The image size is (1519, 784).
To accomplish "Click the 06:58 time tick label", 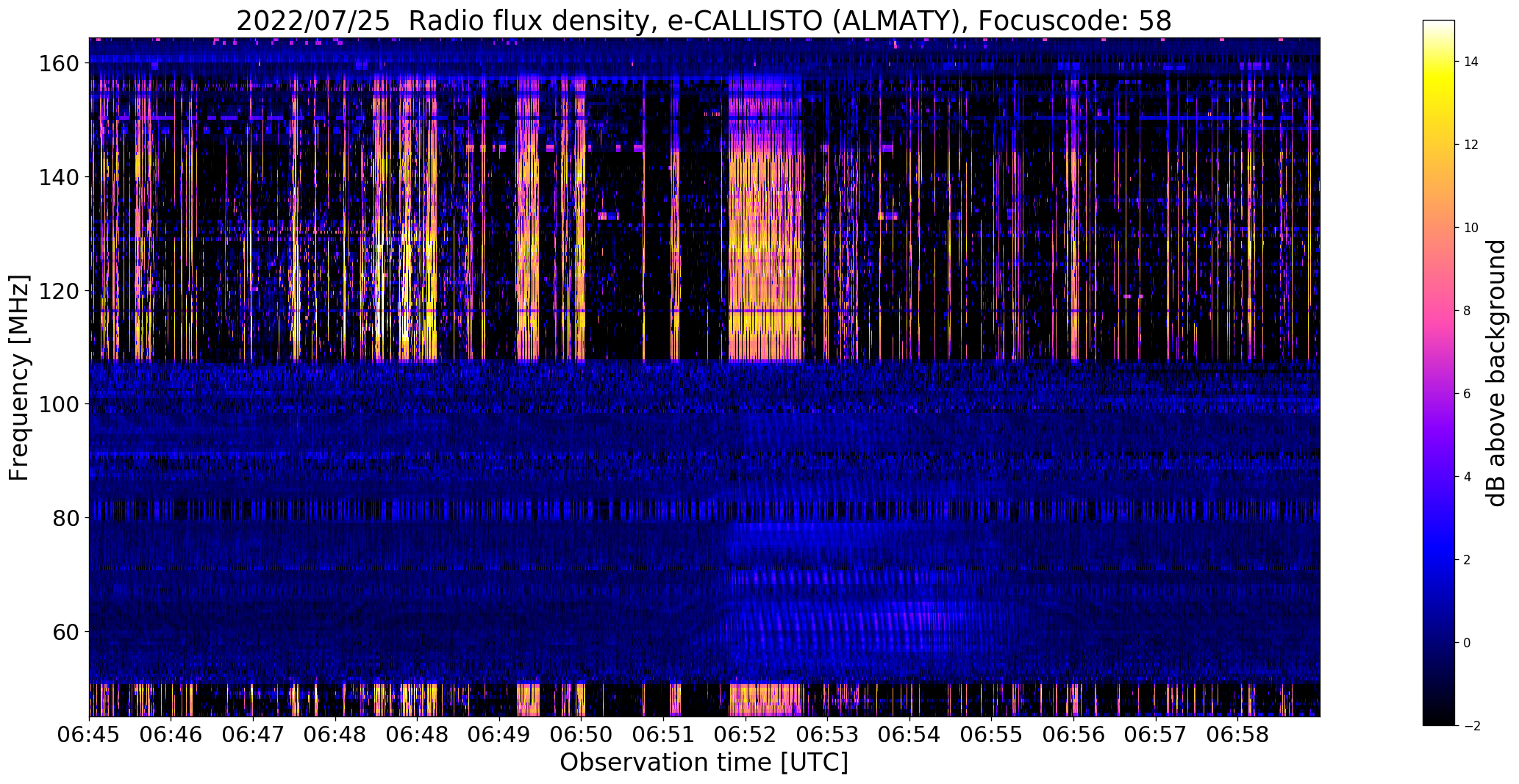I will click(x=1238, y=735).
